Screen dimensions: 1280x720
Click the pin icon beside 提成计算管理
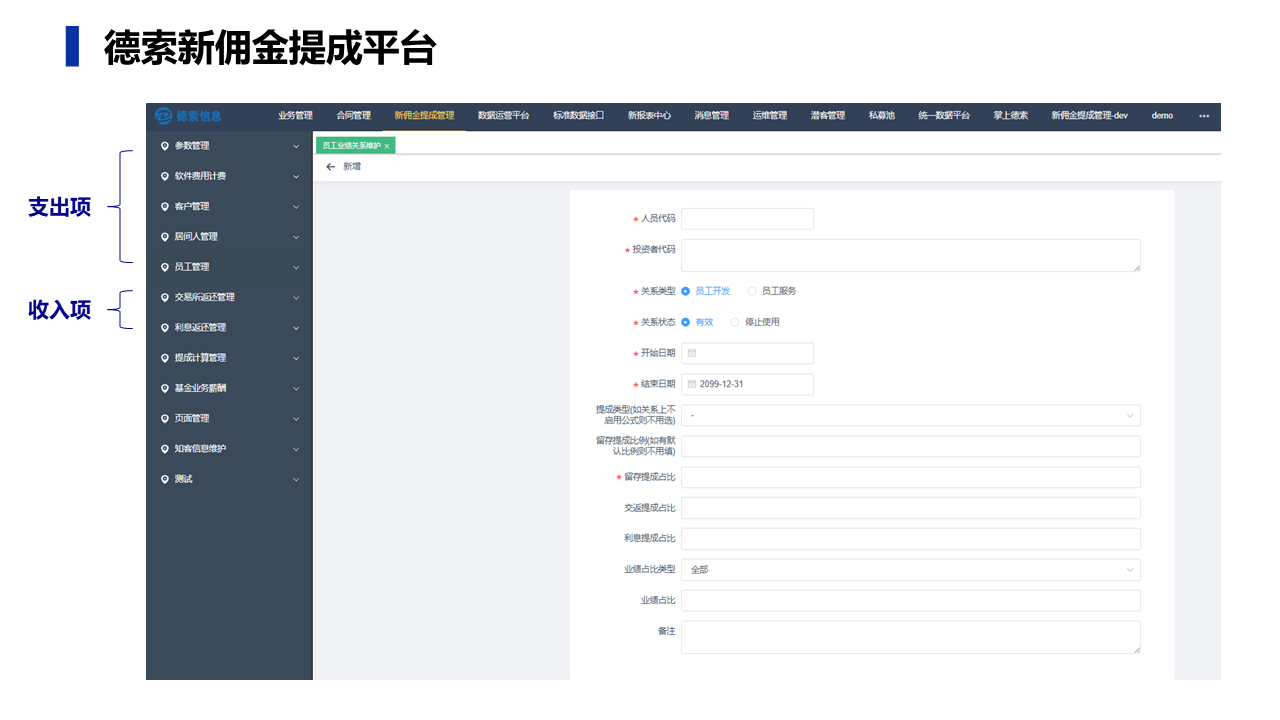click(165, 358)
